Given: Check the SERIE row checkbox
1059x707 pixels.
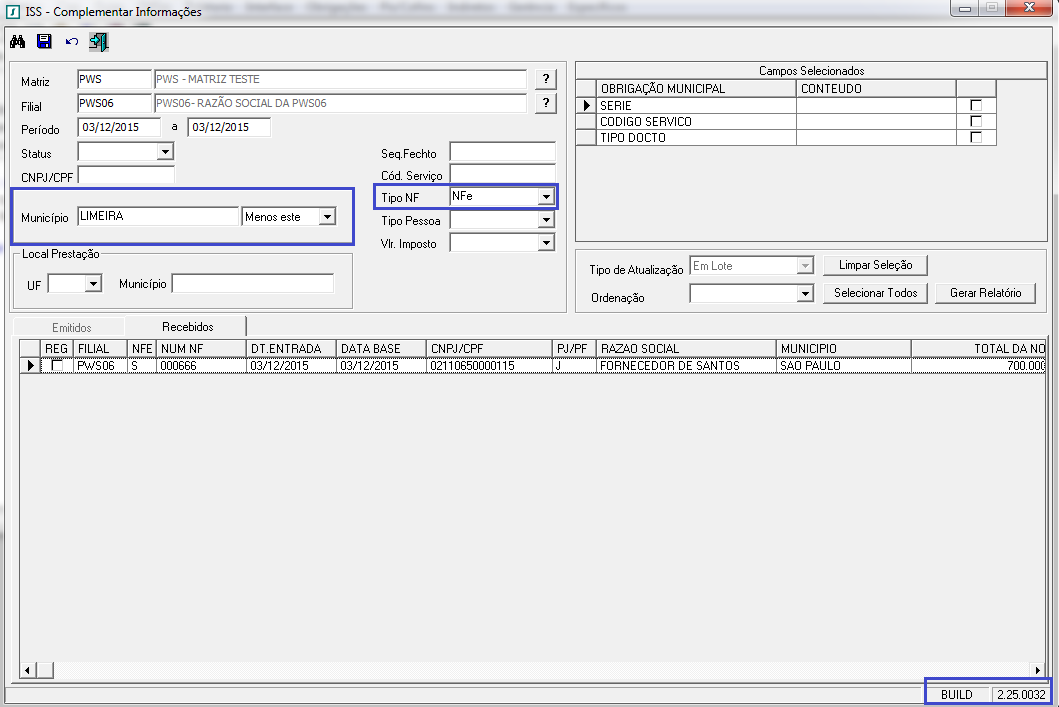Looking at the screenshot, I should pos(976,105).
